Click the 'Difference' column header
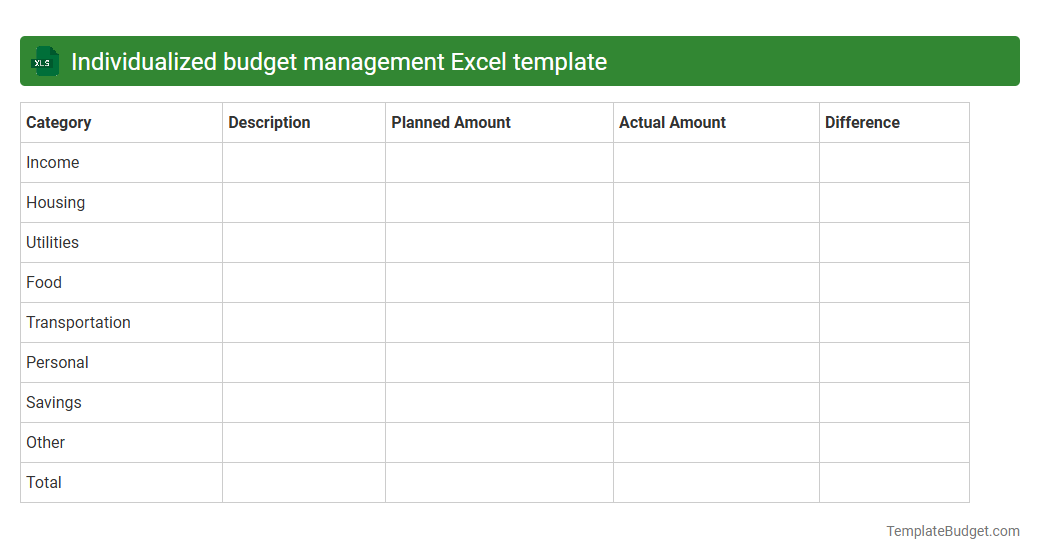This screenshot has height=560, width=1040. point(894,123)
